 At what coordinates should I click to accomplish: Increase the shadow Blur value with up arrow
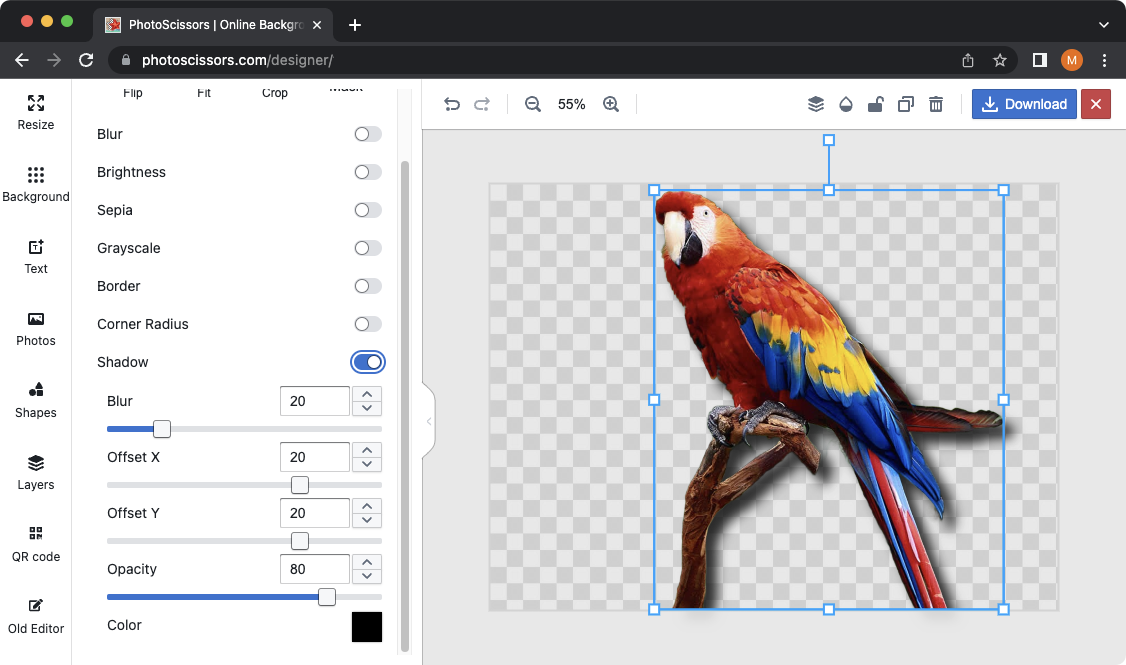(368, 394)
